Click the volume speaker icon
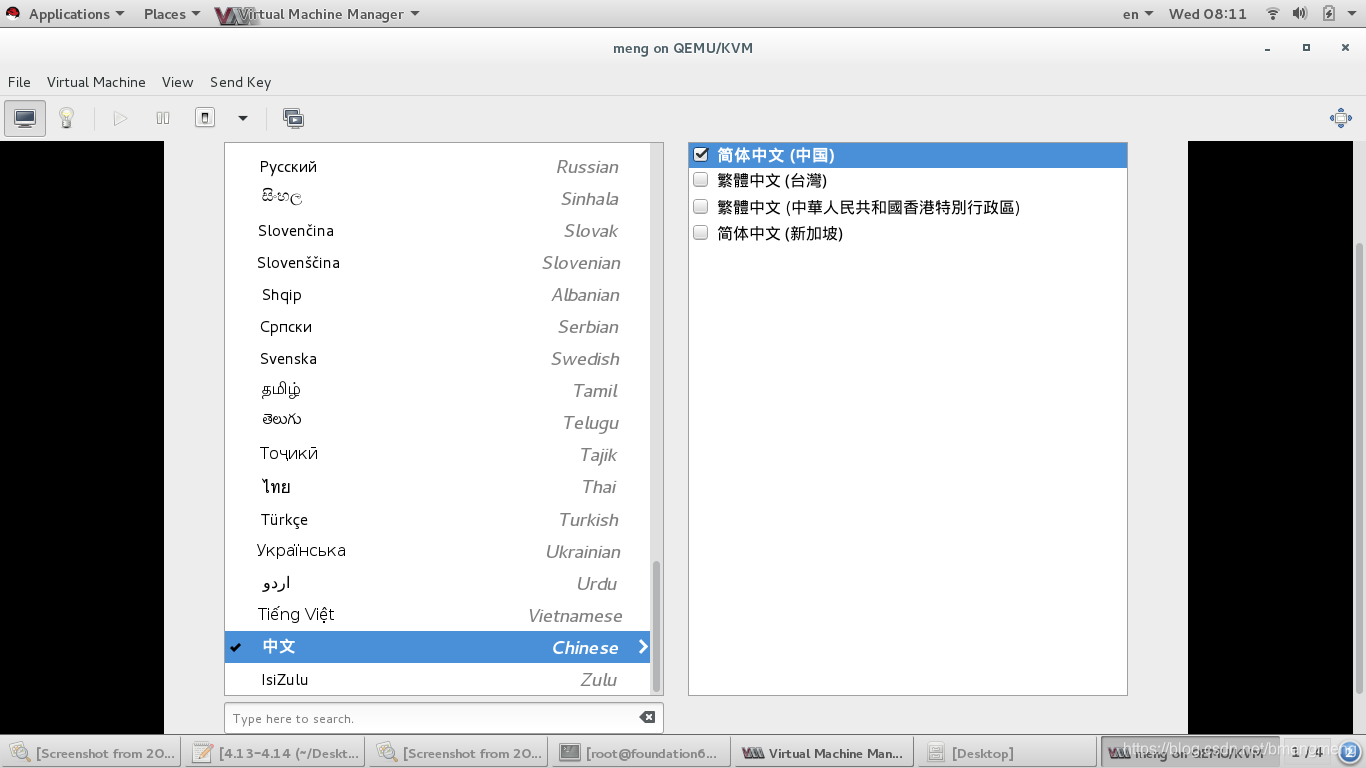Viewport: 1366px width, 768px height. click(x=1300, y=14)
